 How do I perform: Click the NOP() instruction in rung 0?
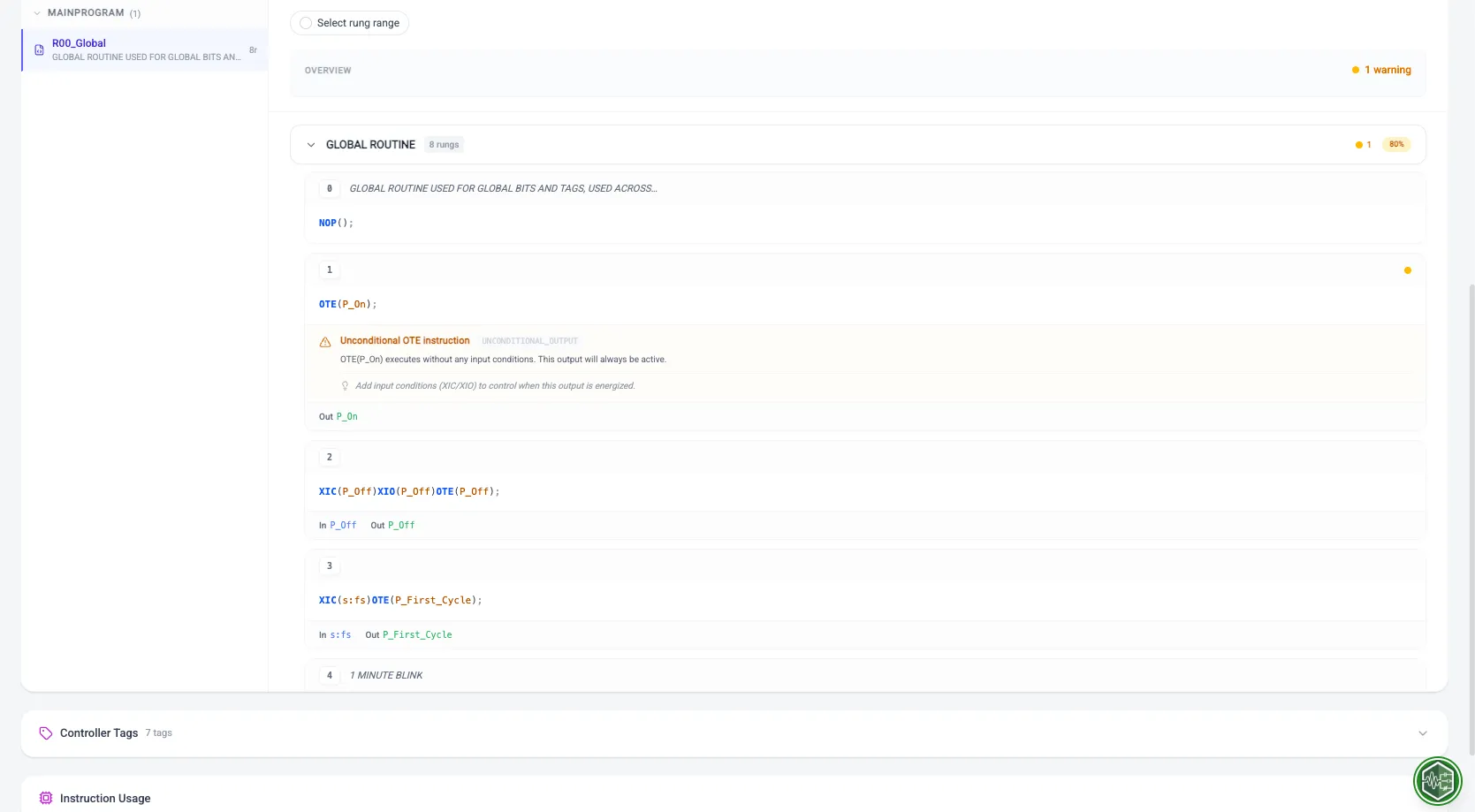(x=336, y=224)
